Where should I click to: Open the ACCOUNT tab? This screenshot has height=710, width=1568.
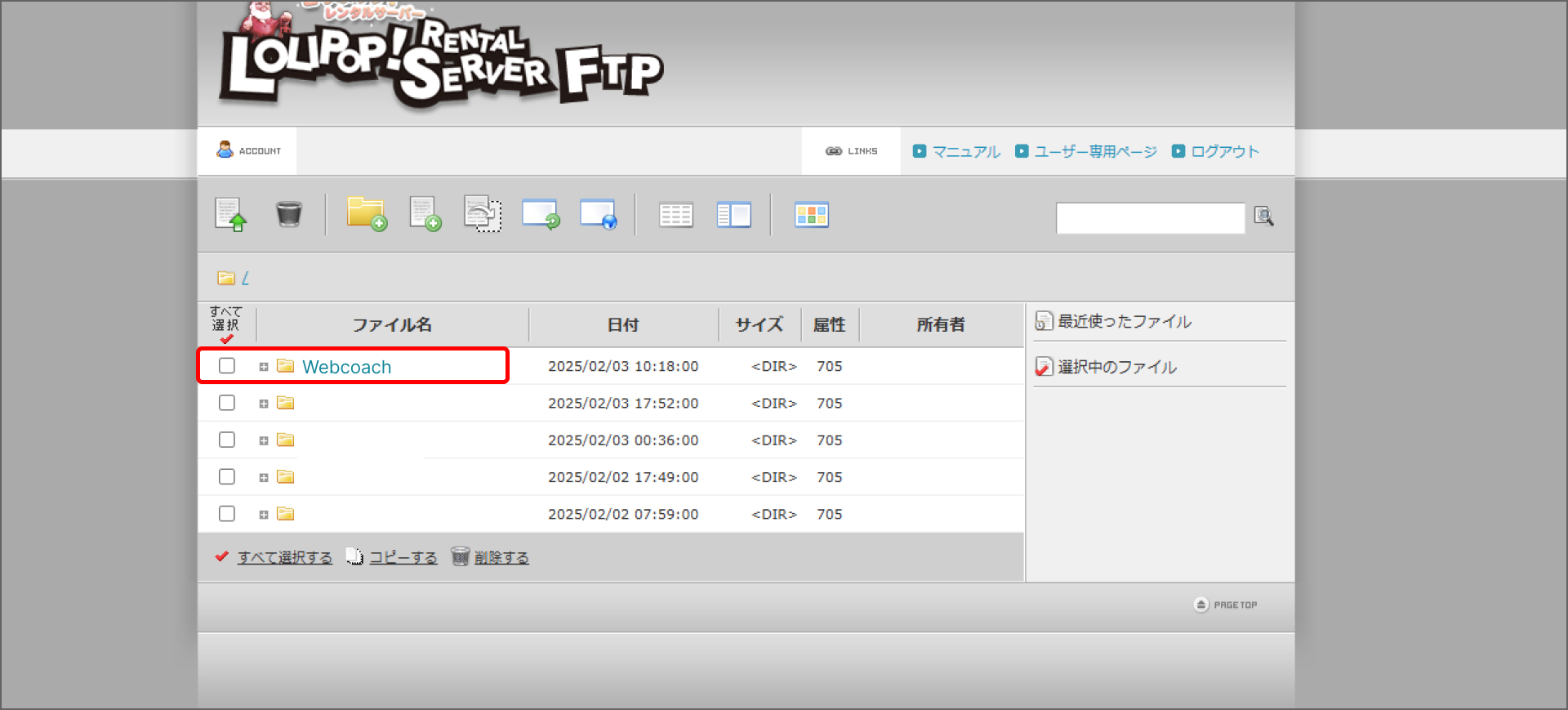click(247, 150)
